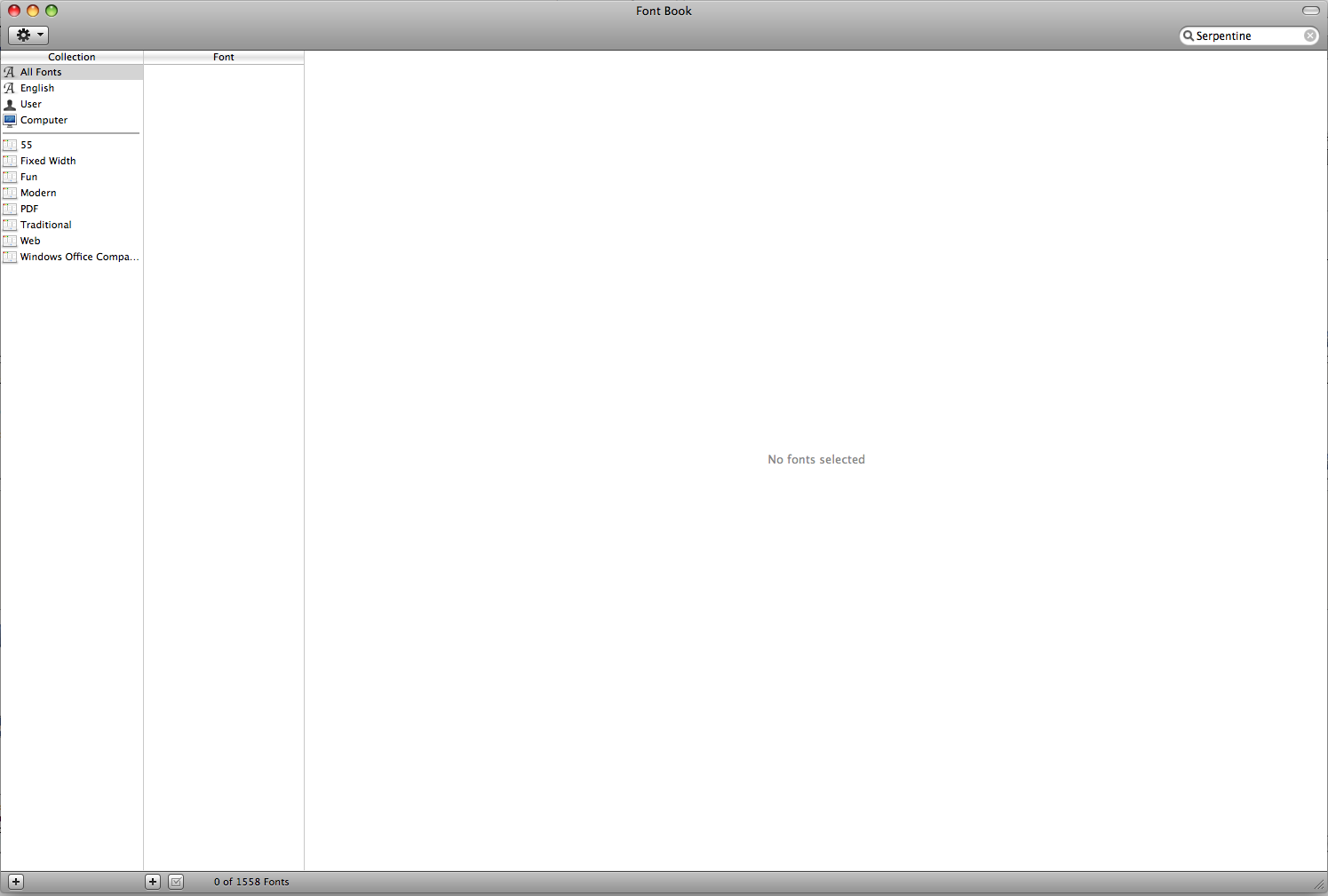Viewport: 1328px width, 896px height.
Task: Click the No fonts selected message
Action: coord(816,459)
